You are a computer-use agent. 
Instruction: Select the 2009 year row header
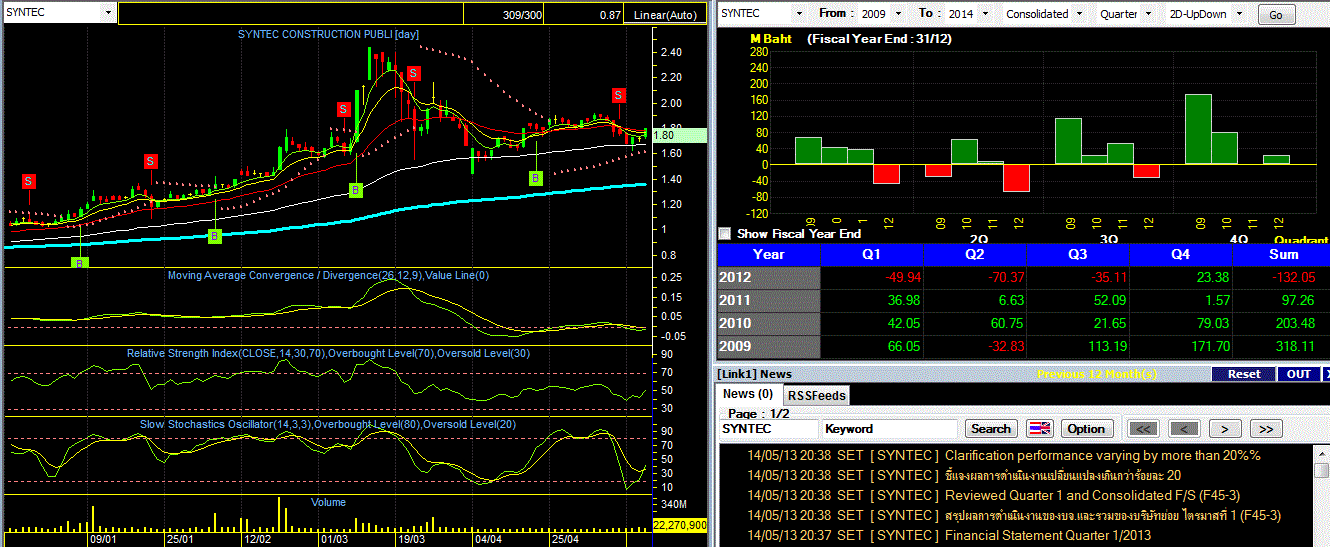click(x=768, y=346)
